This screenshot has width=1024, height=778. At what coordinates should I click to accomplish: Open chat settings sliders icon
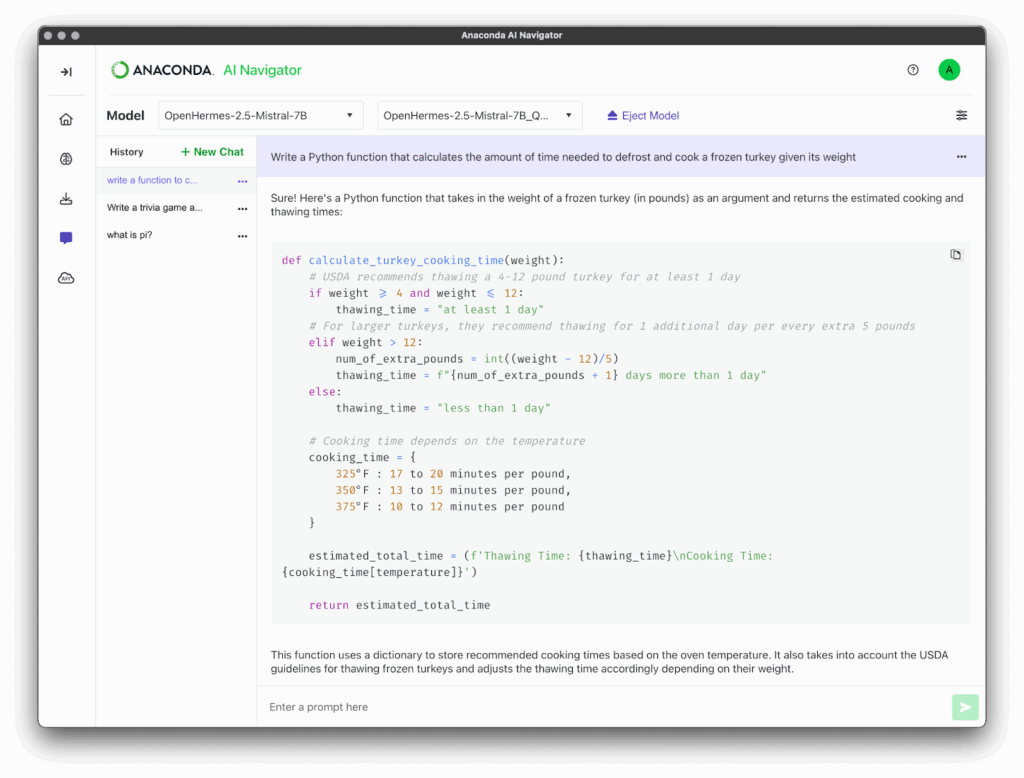961,116
